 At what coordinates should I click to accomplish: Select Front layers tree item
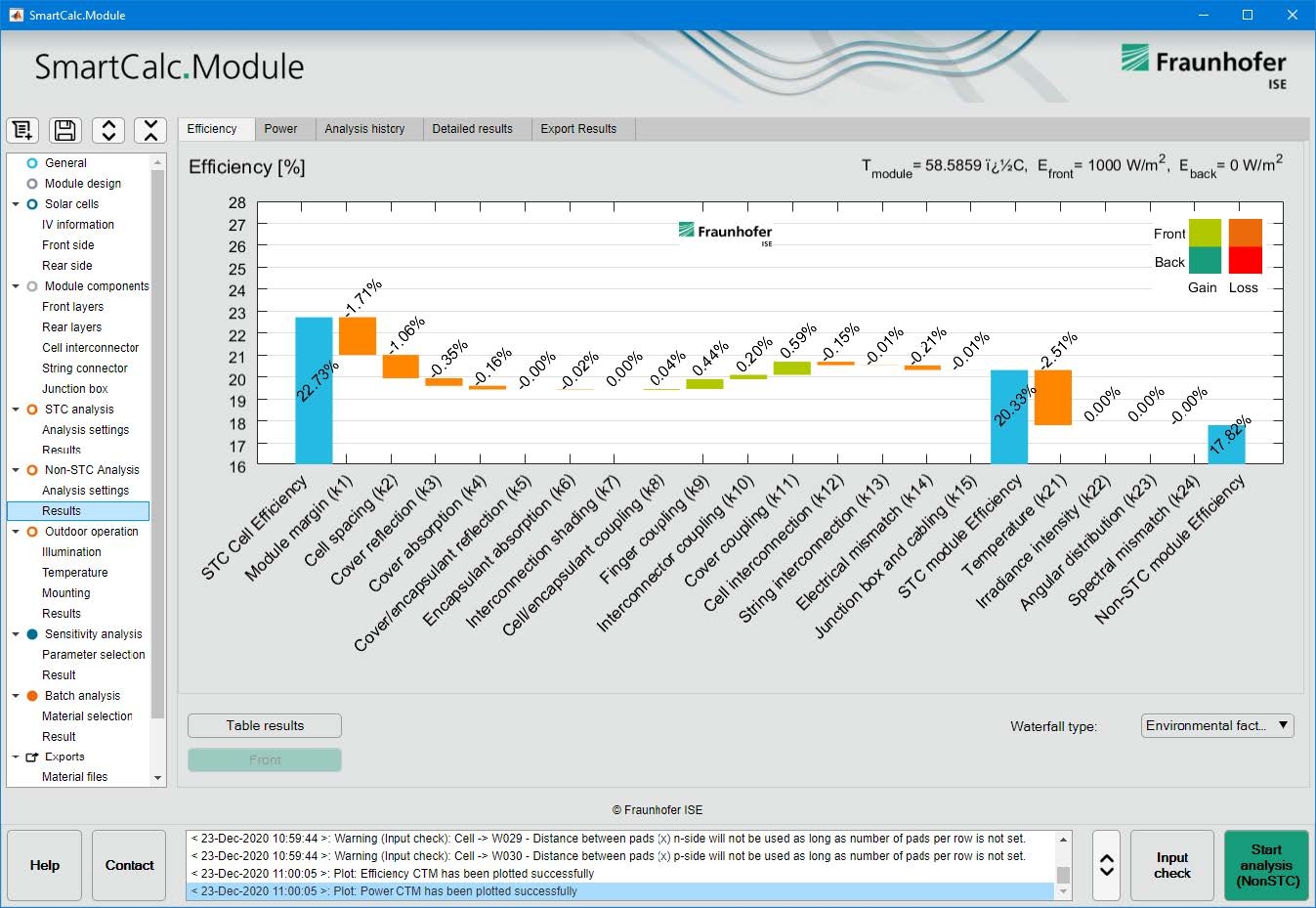(x=72, y=307)
